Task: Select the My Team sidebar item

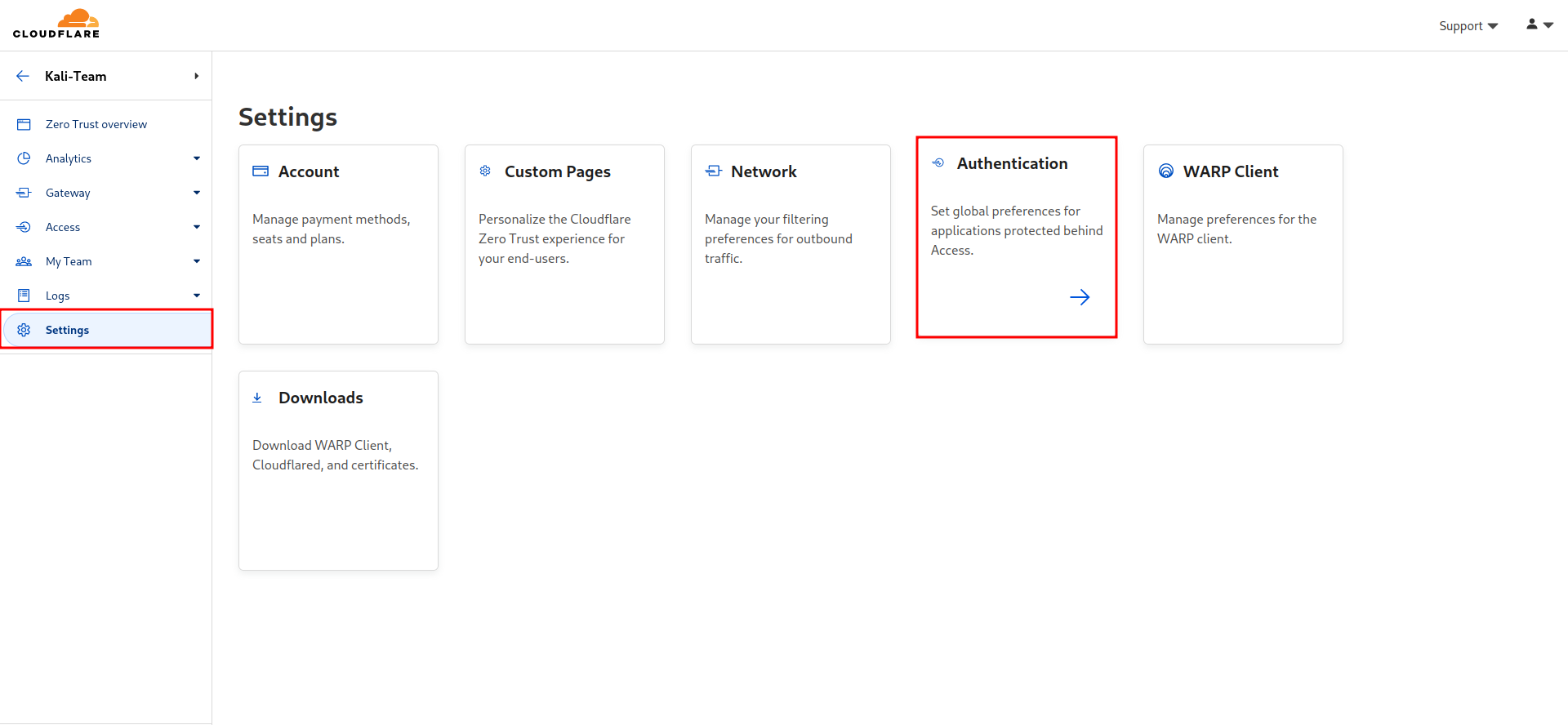Action: pyautogui.click(x=106, y=261)
